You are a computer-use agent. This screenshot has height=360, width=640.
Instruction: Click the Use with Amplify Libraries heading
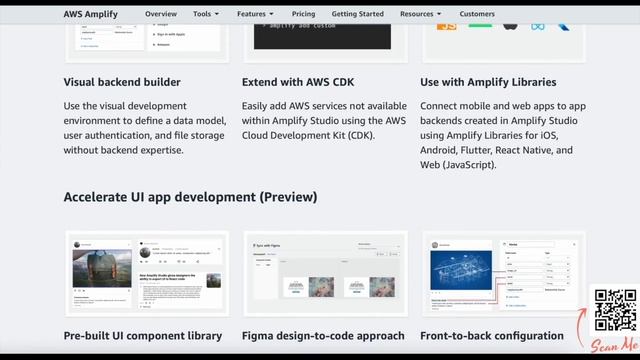[x=488, y=82]
